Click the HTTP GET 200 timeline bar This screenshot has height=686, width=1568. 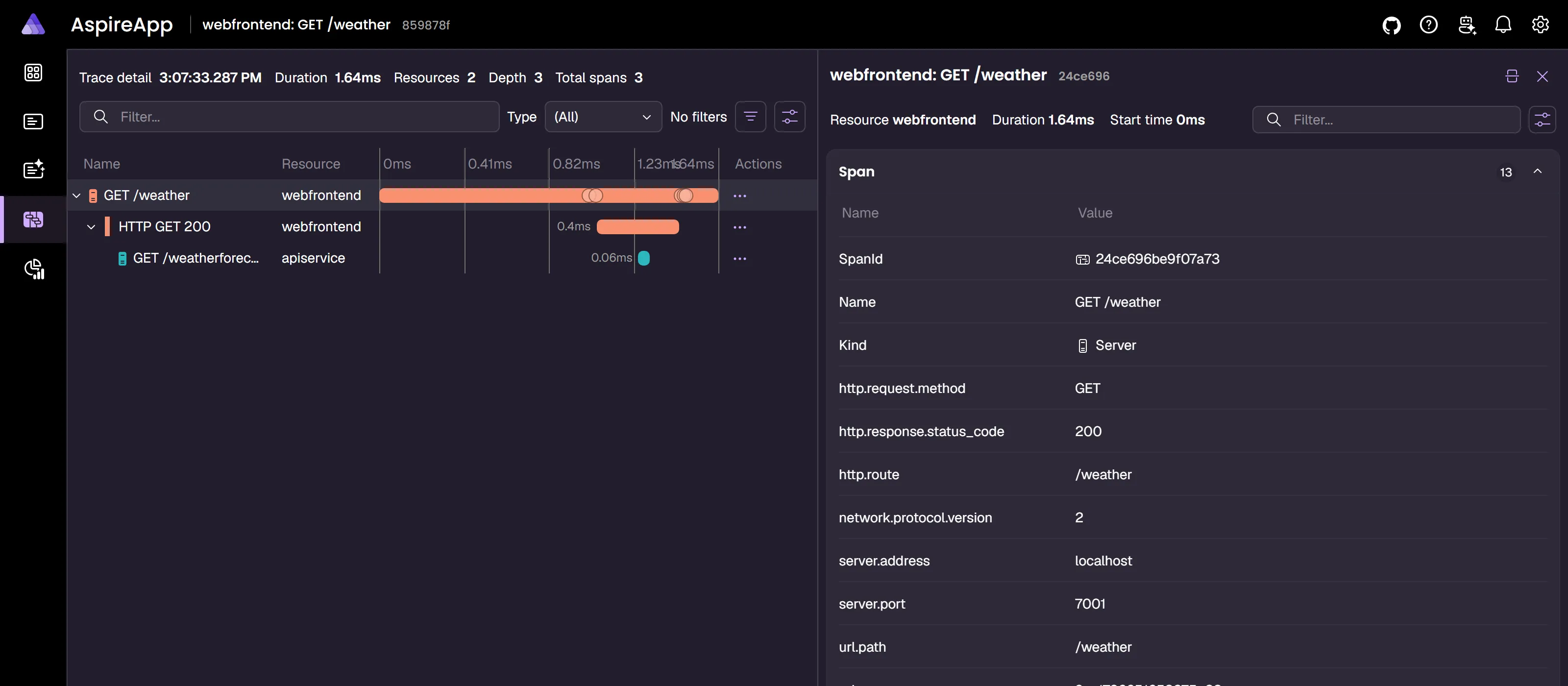pyautogui.click(x=637, y=226)
